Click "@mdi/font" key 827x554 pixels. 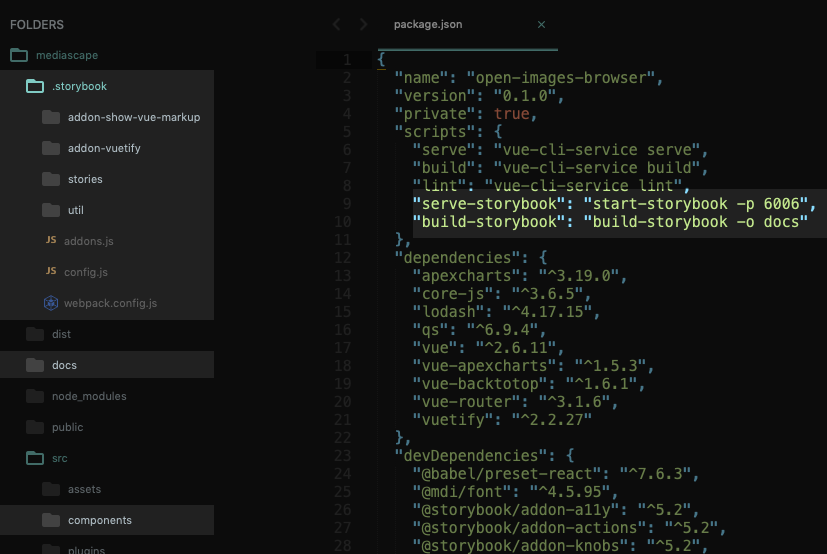[462, 492]
